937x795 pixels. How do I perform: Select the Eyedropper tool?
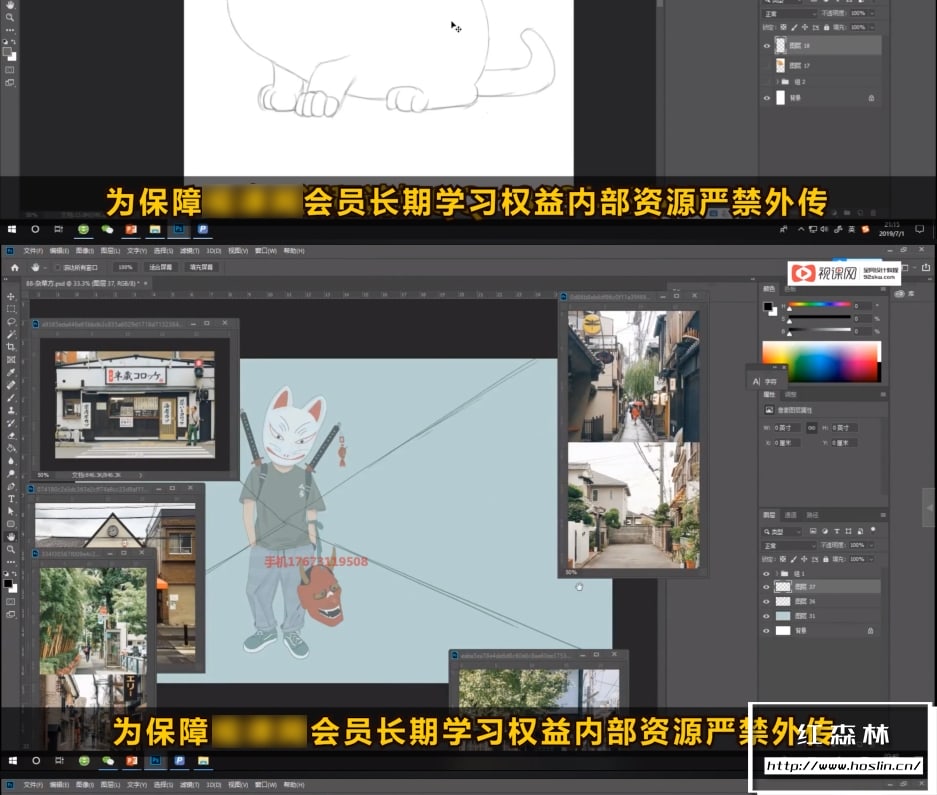click(x=11, y=372)
